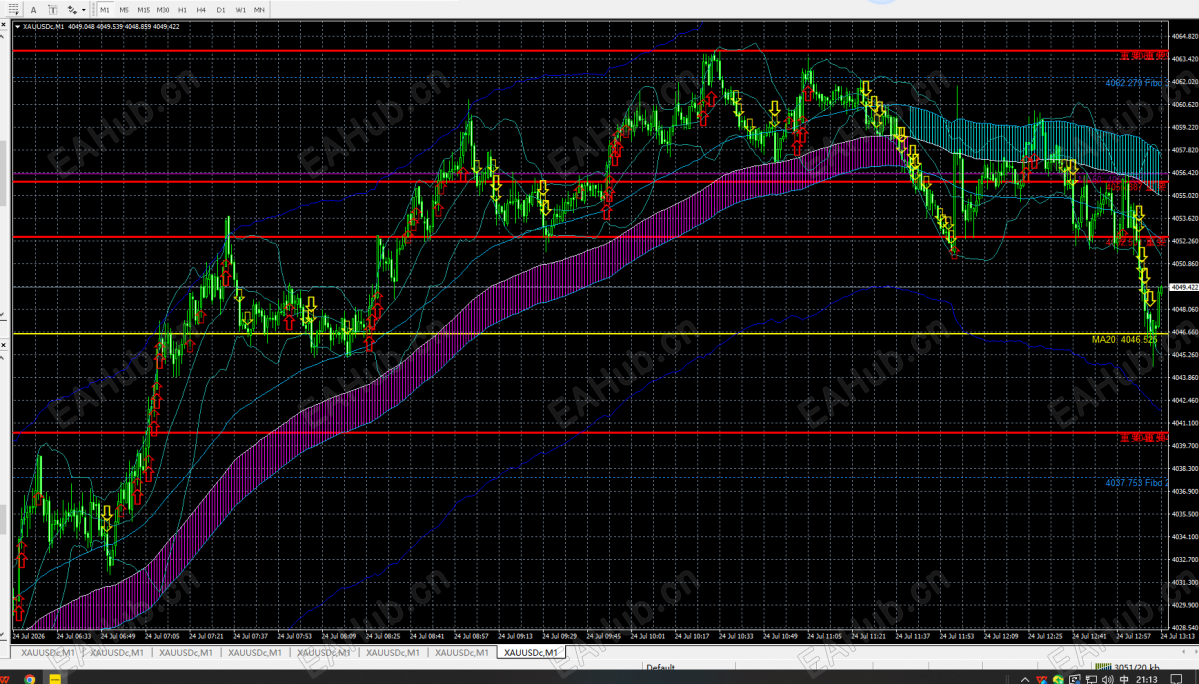Switch chart to M15 timeframe
The image size is (1199, 684).
[143, 10]
